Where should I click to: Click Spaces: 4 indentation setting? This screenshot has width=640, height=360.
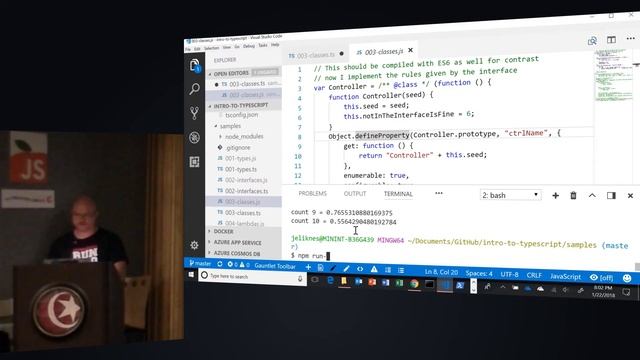click(479, 273)
